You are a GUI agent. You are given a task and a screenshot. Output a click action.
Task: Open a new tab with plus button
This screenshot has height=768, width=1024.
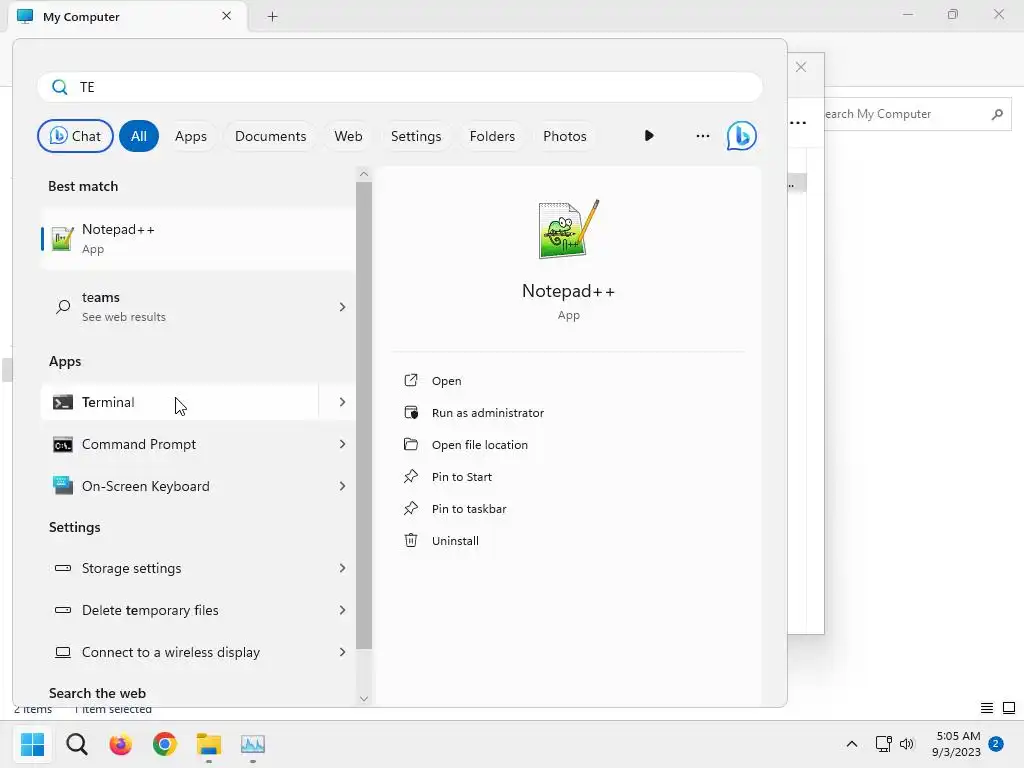pos(272,16)
